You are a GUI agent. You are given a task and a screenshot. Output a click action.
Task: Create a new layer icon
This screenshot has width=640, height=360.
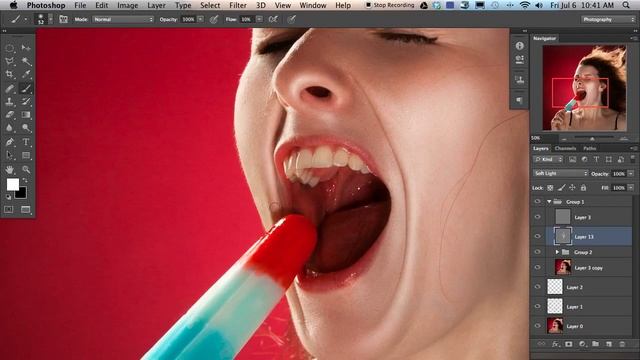[x=609, y=344]
